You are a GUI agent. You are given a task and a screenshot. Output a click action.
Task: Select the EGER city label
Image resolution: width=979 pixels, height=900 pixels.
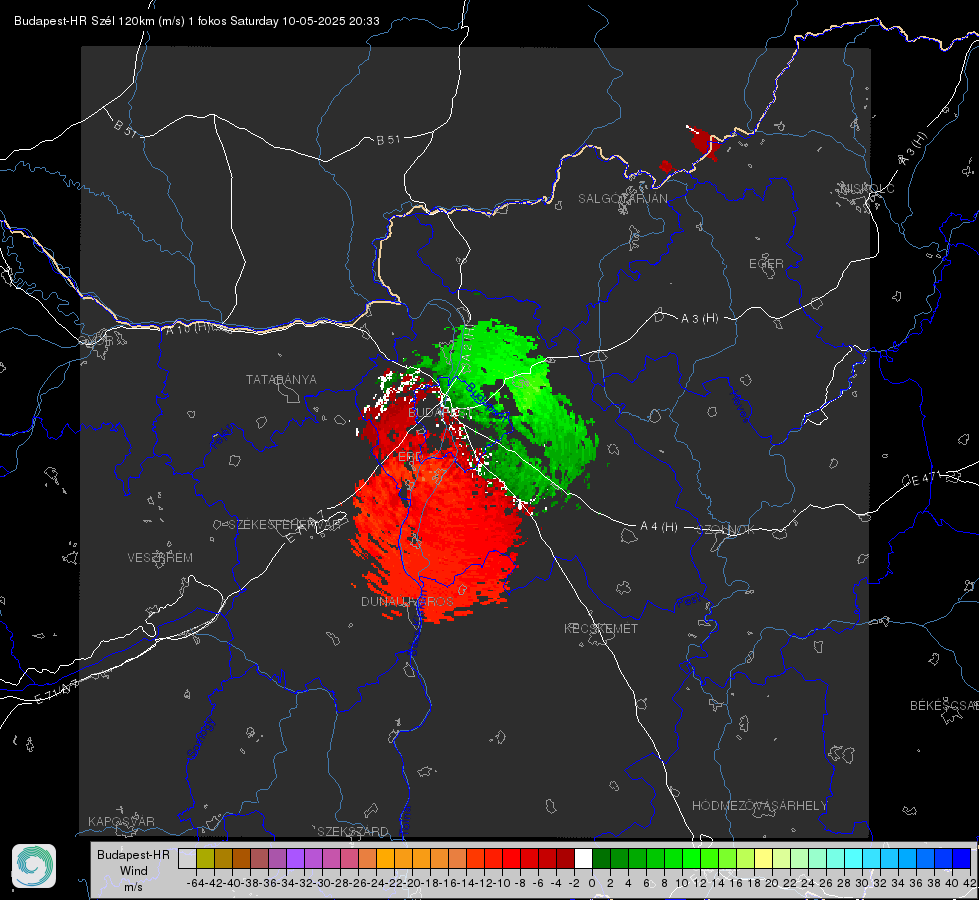tap(766, 264)
